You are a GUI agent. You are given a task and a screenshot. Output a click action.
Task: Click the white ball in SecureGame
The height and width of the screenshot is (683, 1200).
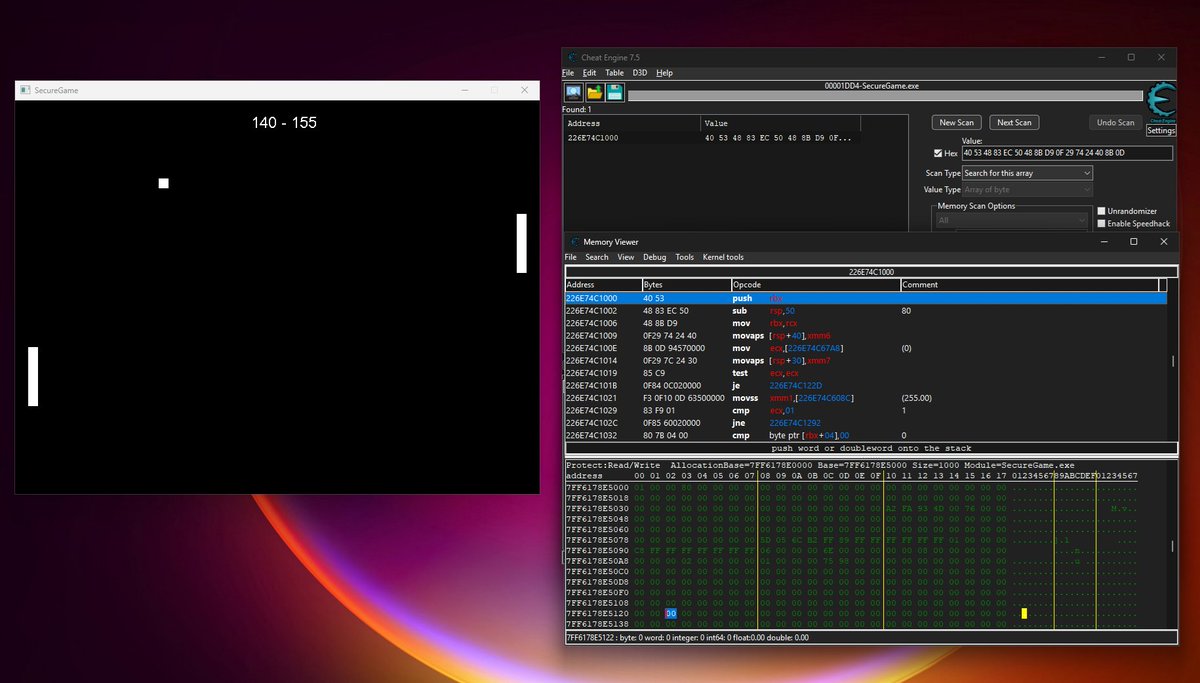pos(164,183)
